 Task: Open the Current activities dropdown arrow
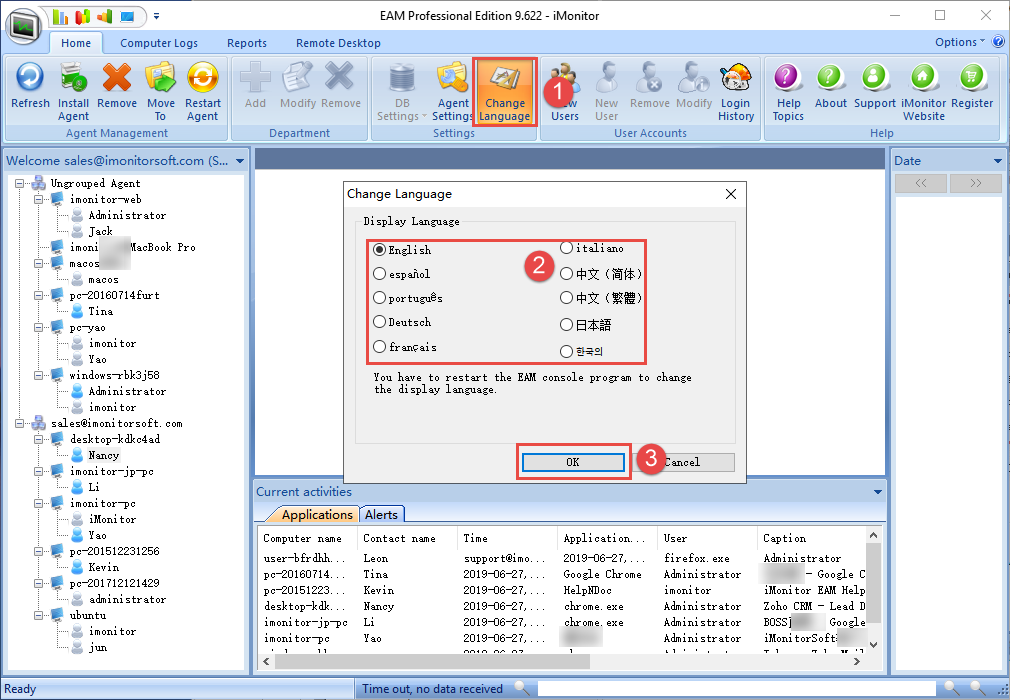pos(877,492)
